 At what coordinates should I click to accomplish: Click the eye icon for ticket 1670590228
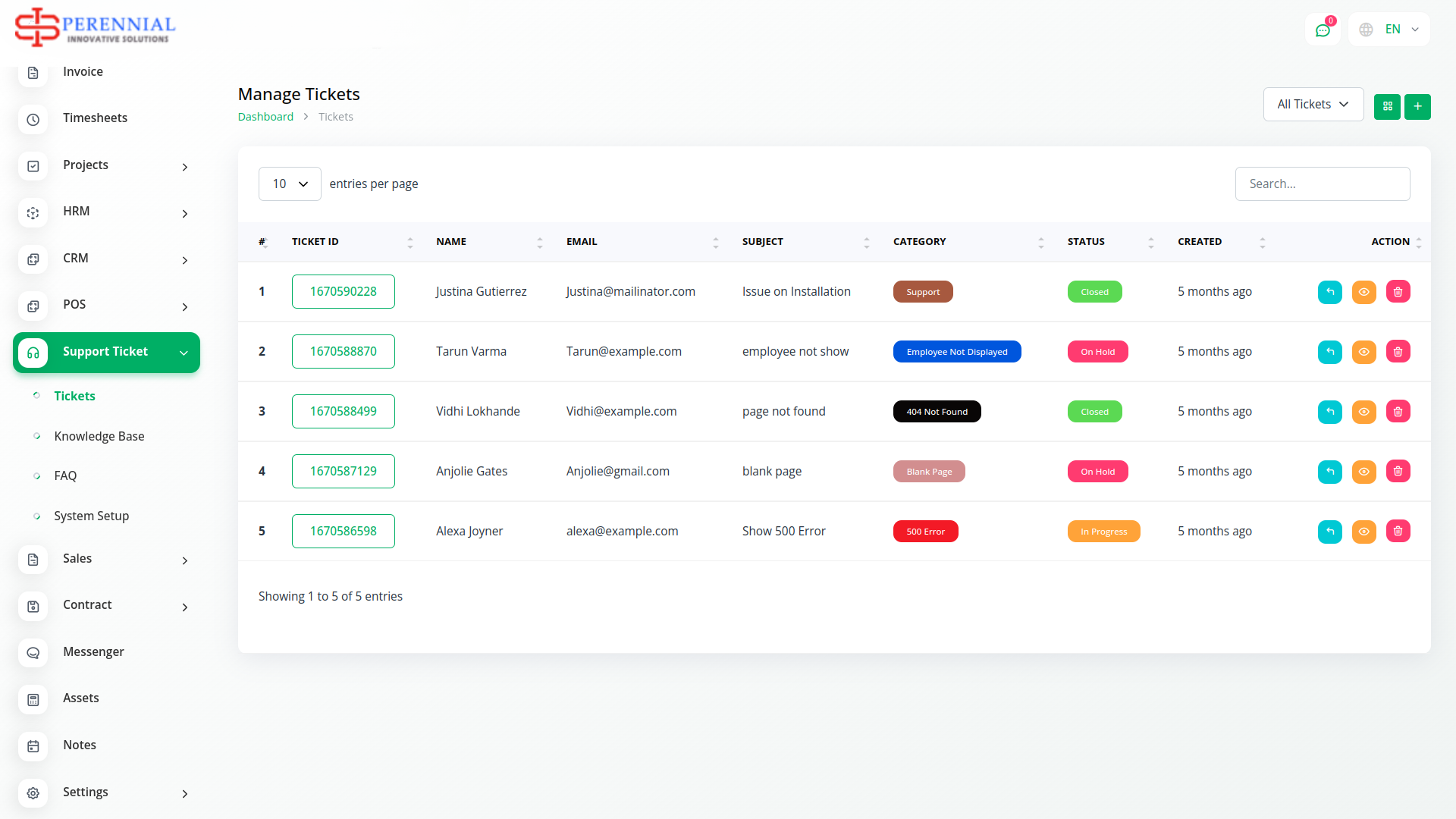[x=1363, y=292]
